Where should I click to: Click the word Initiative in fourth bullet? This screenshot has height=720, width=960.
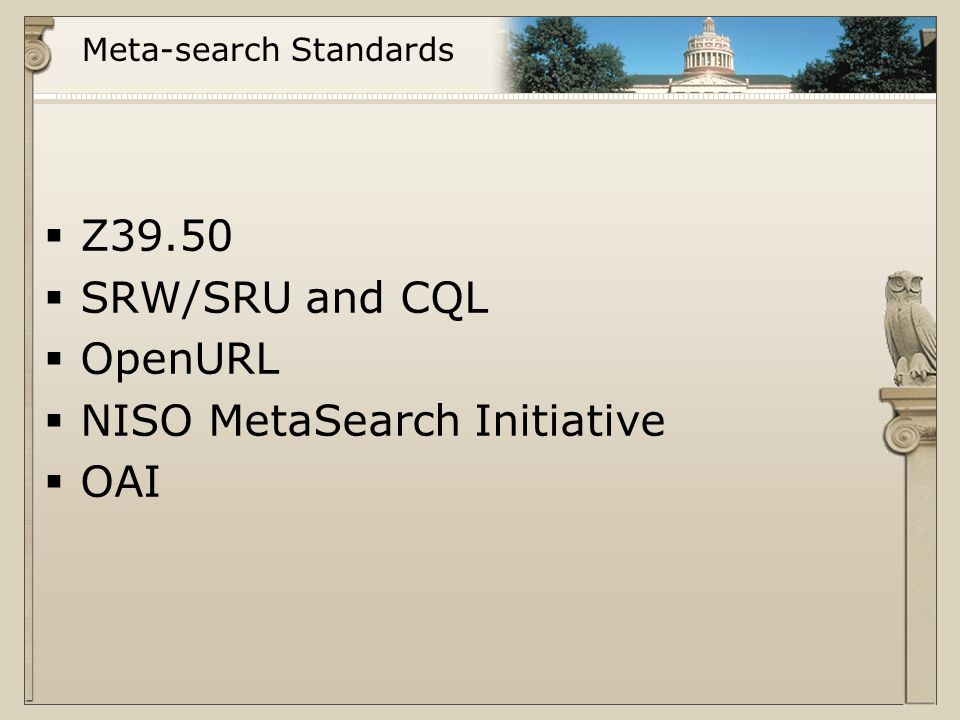point(570,421)
